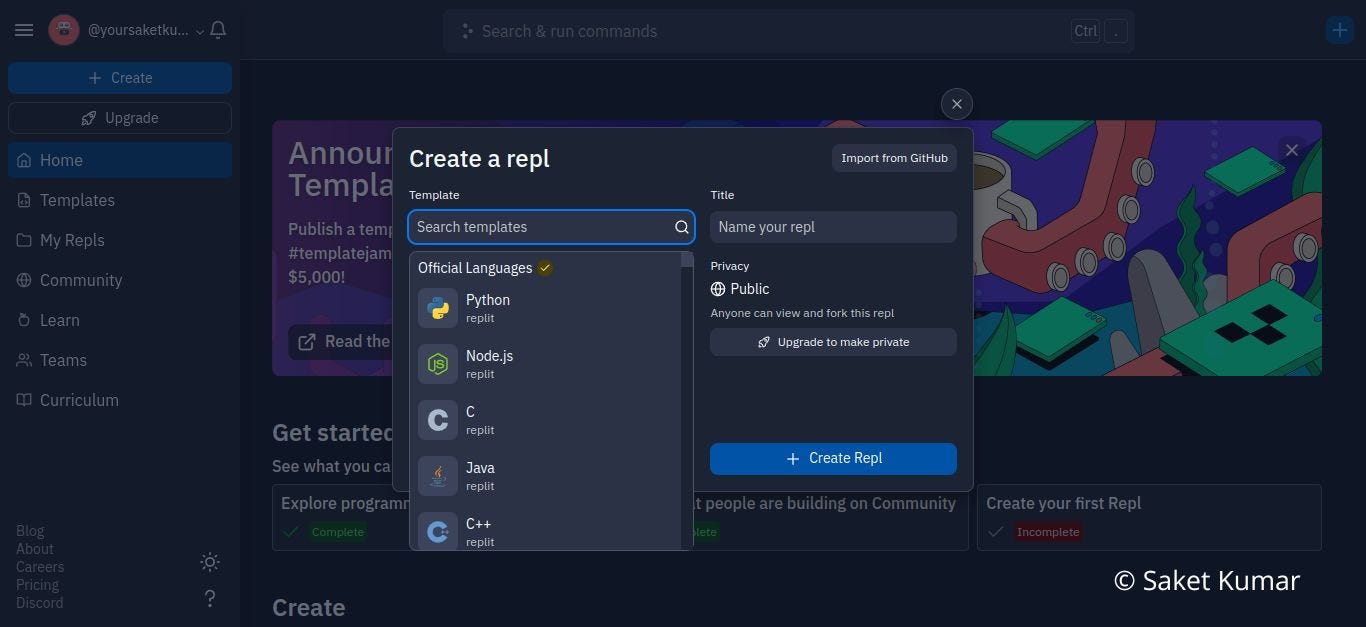Go to Home in sidebar
The image size is (1366, 627).
pos(120,160)
